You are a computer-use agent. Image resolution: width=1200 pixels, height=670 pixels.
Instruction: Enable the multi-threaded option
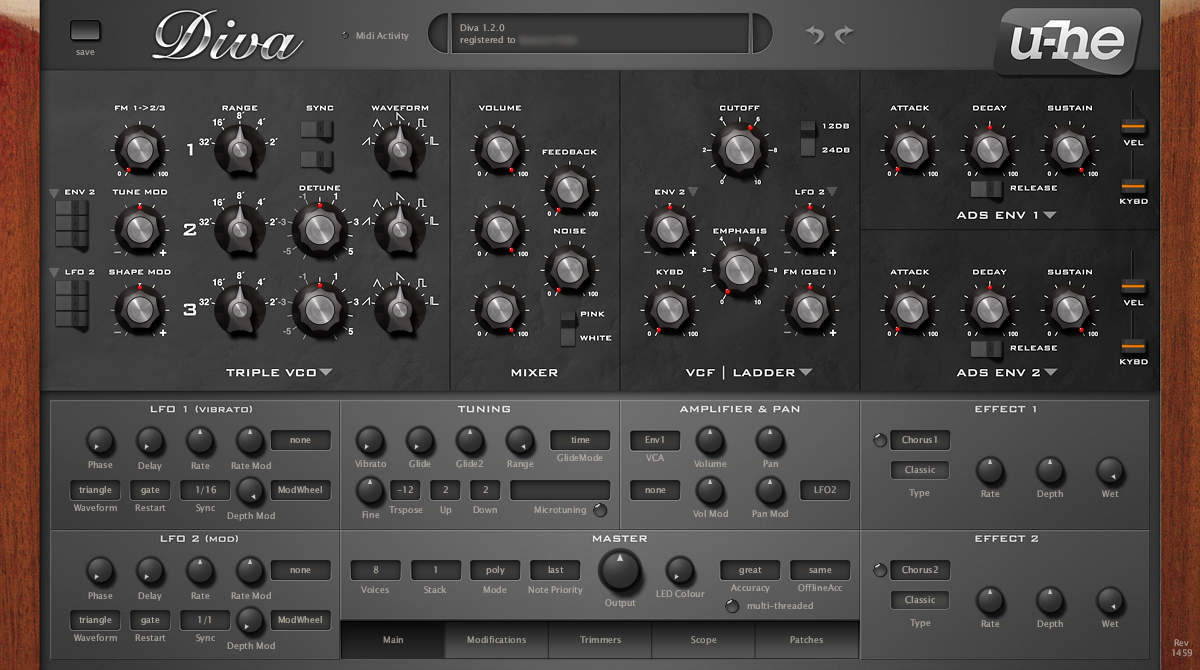(x=732, y=606)
